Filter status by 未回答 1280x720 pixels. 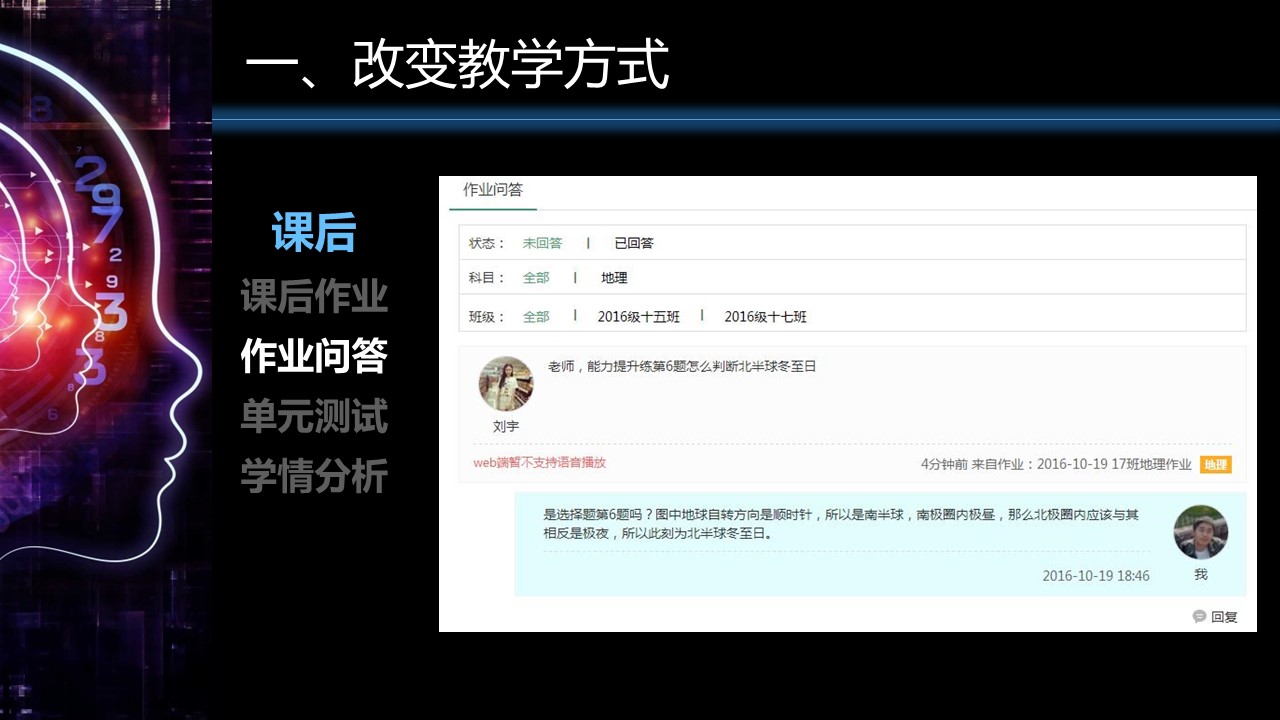coord(543,243)
